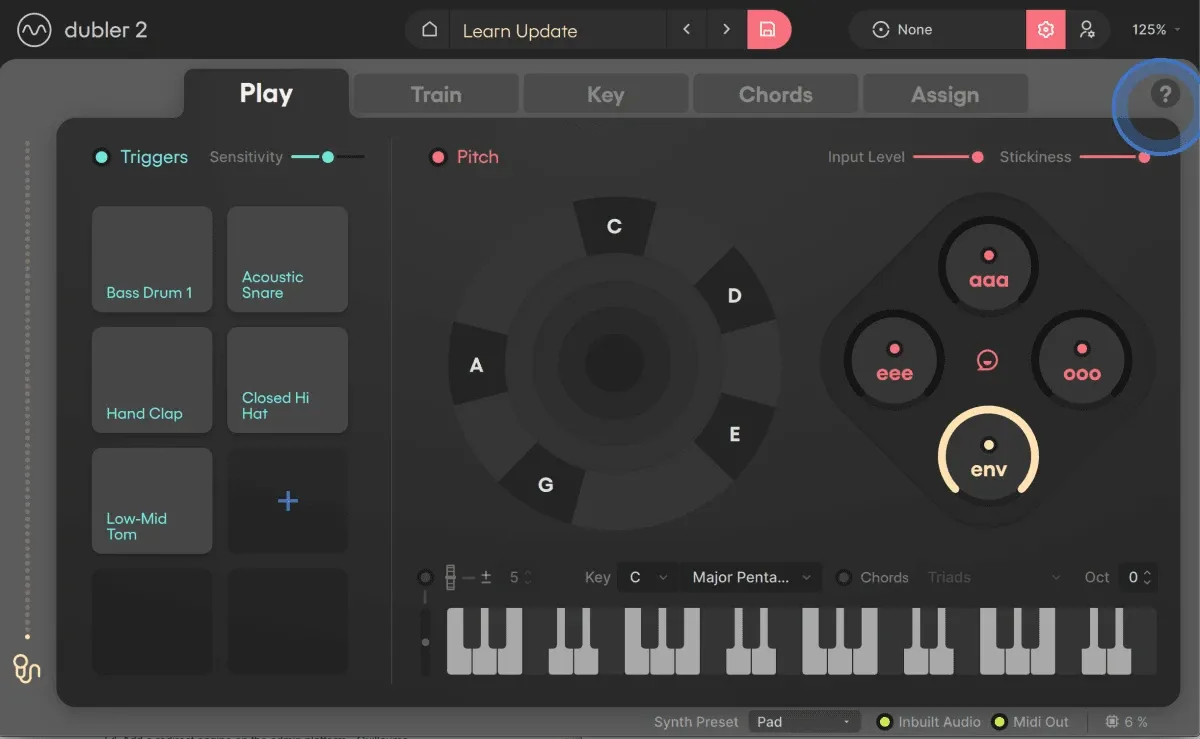This screenshot has width=1200, height=739.
Task: Click the 6 % CPU readout
Action: pos(1136,722)
